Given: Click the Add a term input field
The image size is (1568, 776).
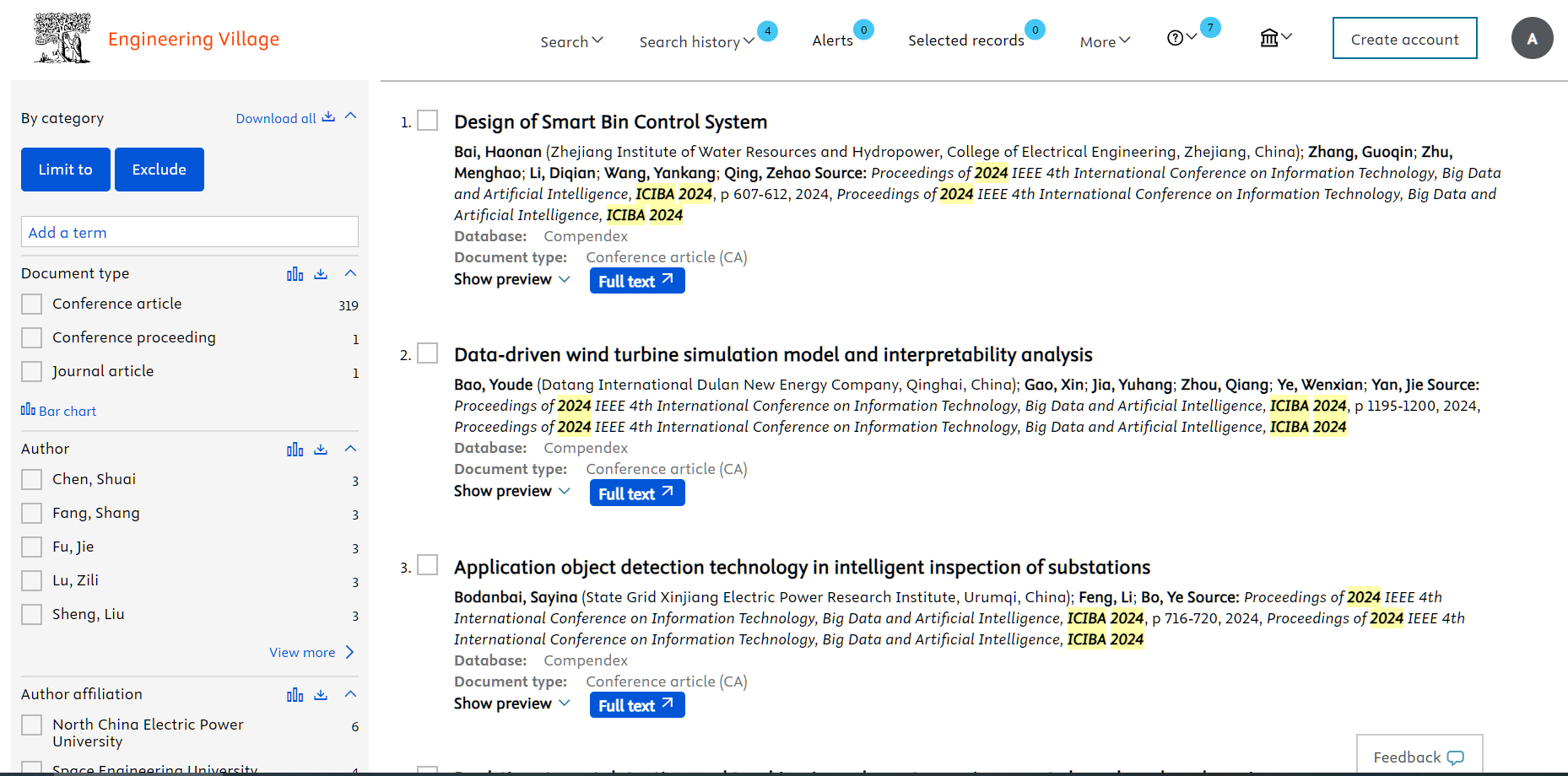Looking at the screenshot, I should [x=190, y=232].
